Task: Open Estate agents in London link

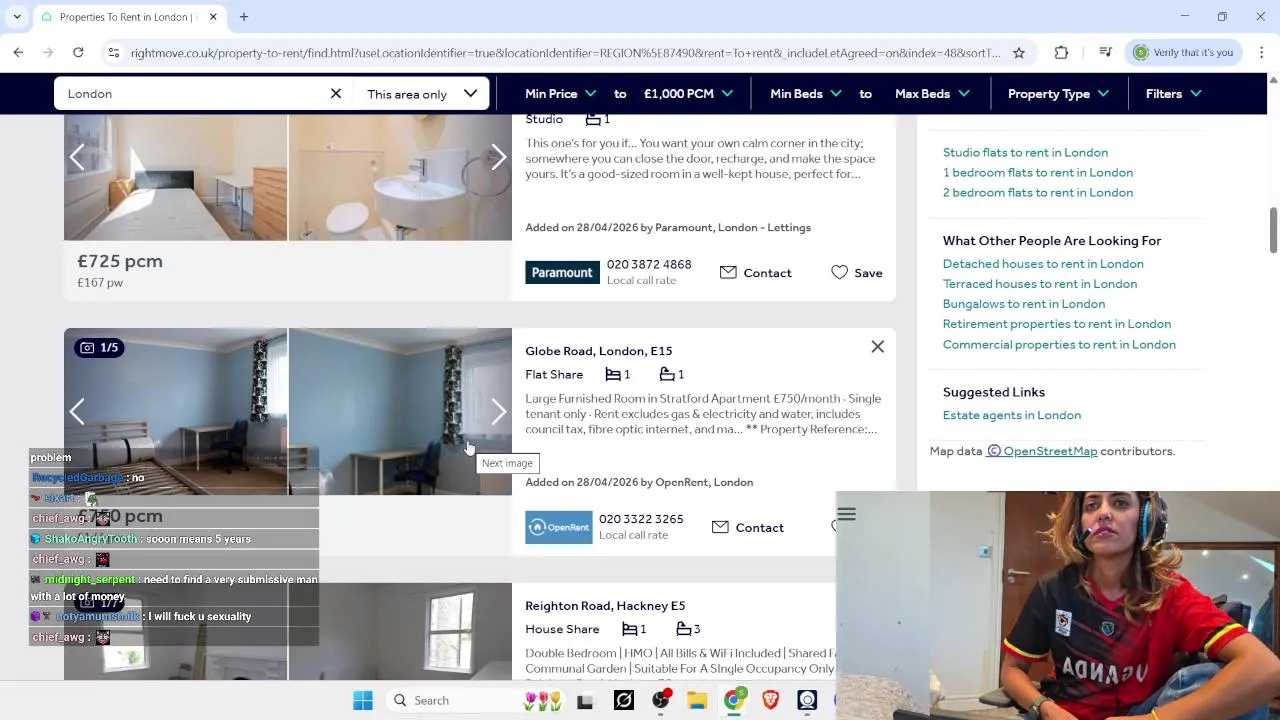Action: [1012, 416]
